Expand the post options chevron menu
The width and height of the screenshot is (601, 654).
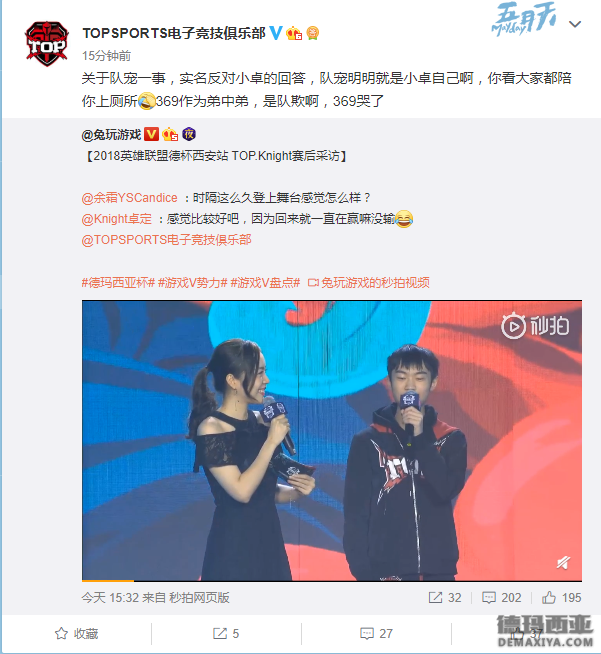575,24
